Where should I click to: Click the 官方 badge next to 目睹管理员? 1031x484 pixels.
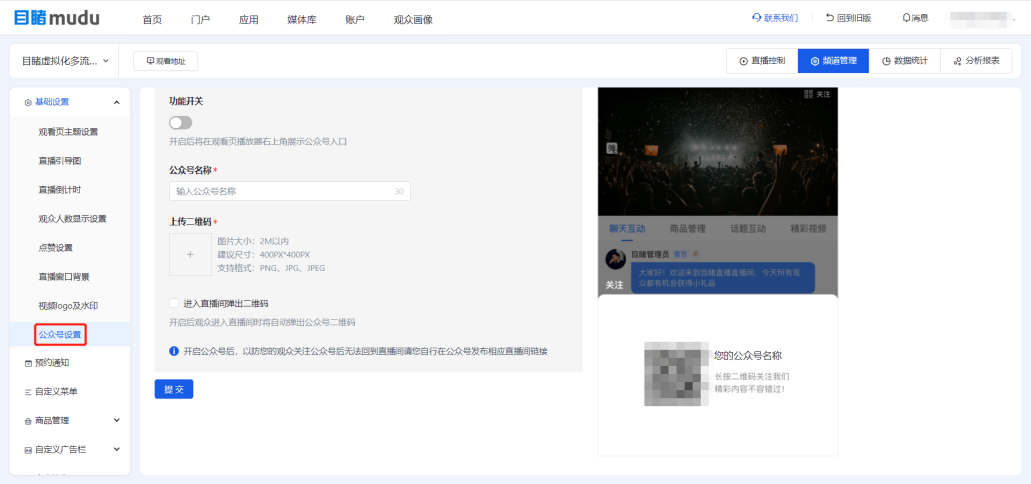tap(680, 254)
